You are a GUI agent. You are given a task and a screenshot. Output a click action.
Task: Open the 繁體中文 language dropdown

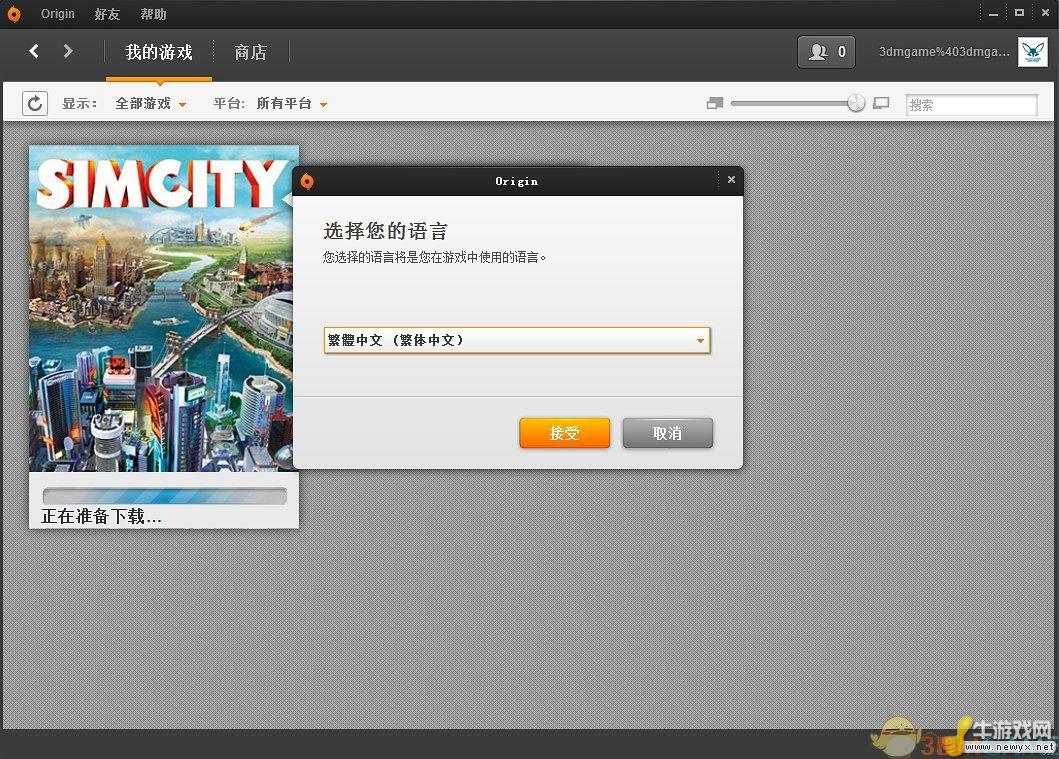coord(517,340)
